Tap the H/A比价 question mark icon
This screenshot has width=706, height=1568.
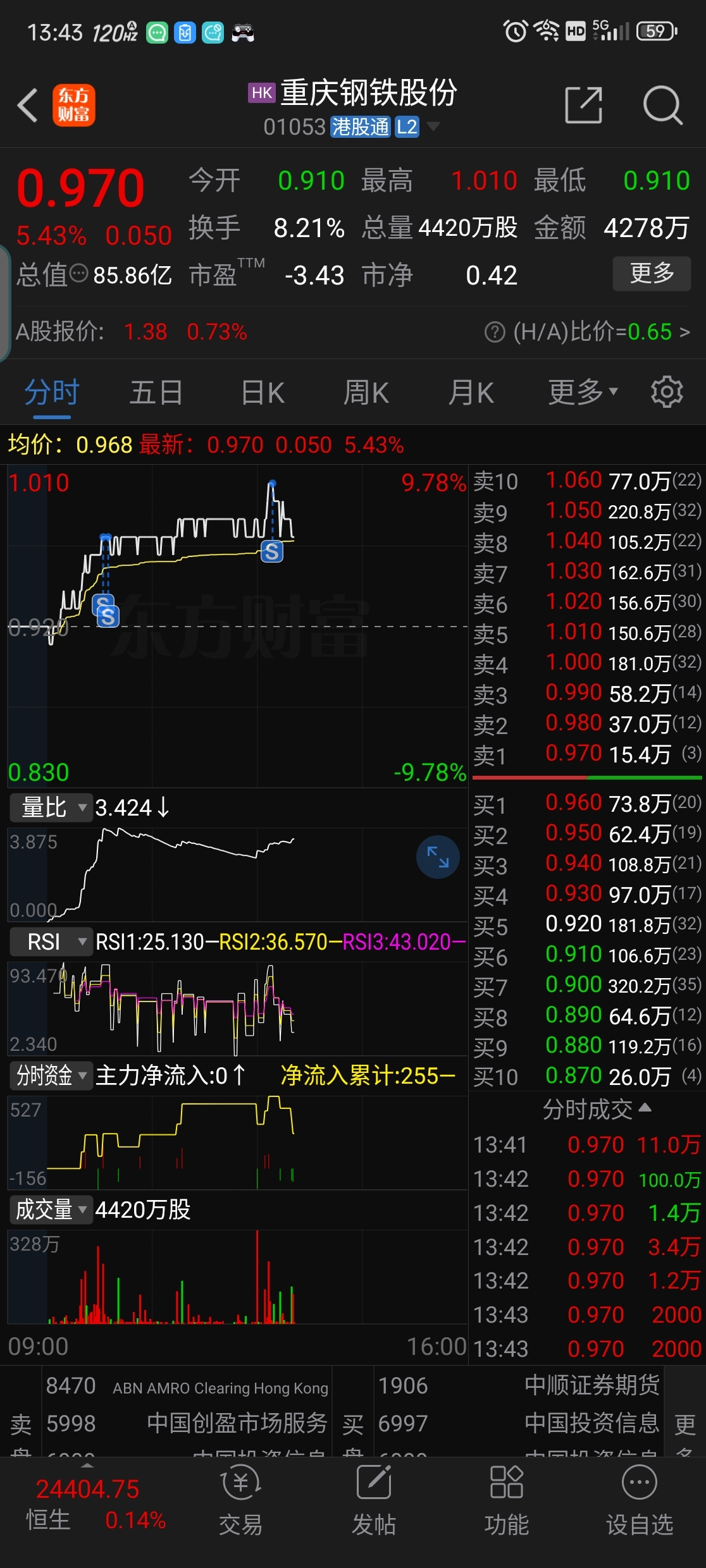point(495,332)
